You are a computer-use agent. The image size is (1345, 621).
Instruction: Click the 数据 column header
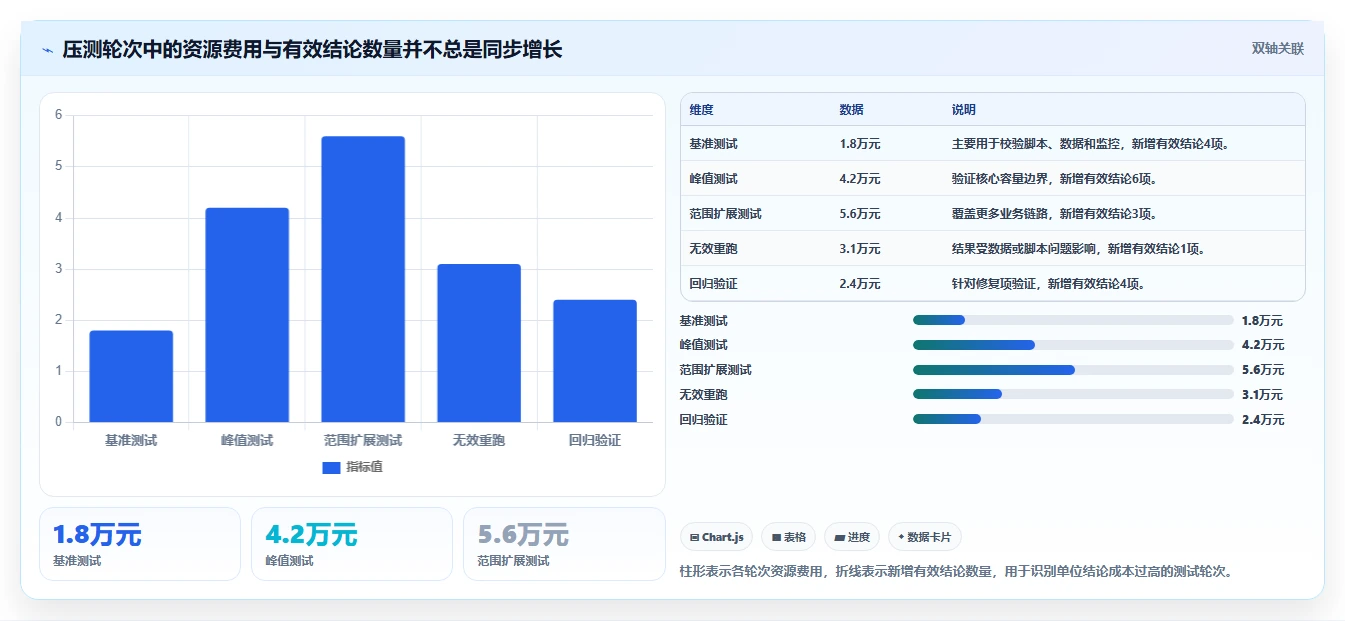coord(852,110)
